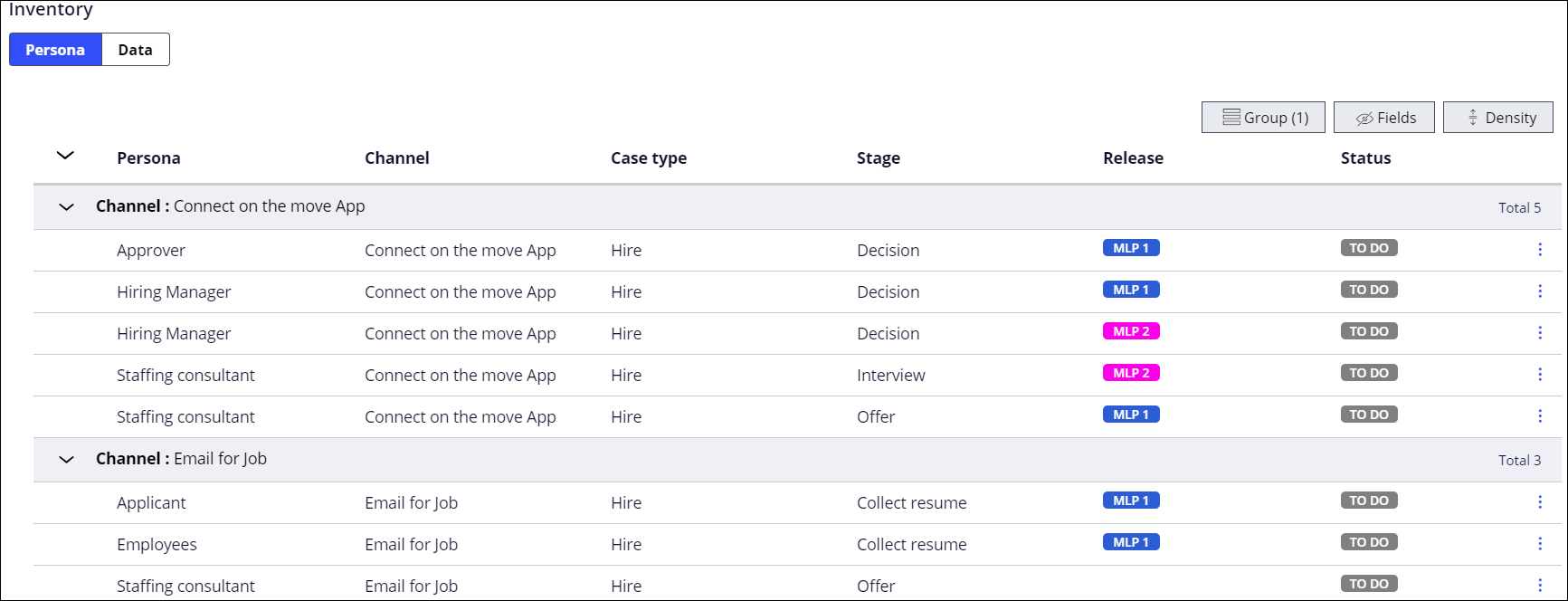Image resolution: width=1568 pixels, height=601 pixels.
Task: Click Email for Job in Applicant row
Action: point(411,503)
